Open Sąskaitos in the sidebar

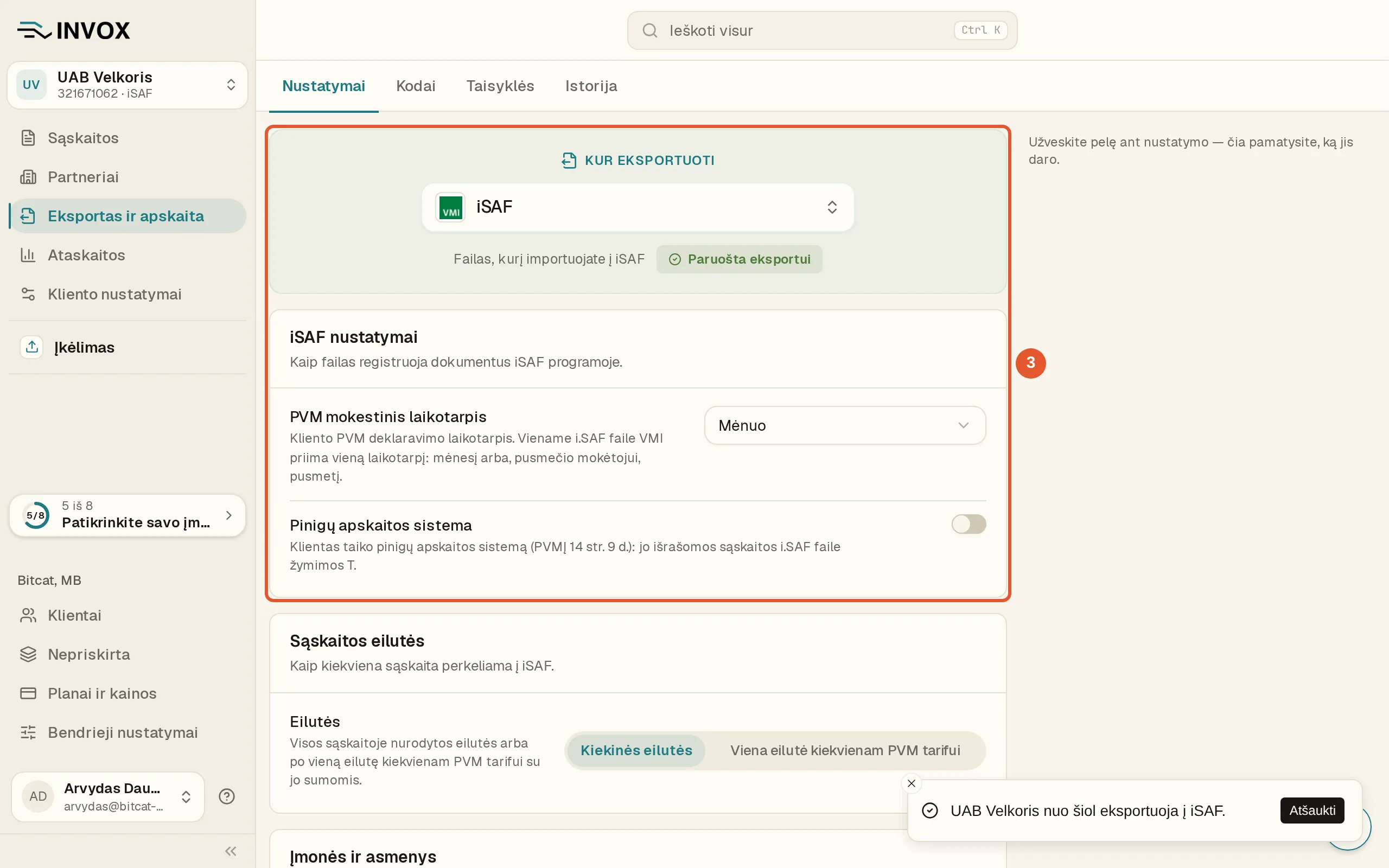pyautogui.click(x=128, y=138)
